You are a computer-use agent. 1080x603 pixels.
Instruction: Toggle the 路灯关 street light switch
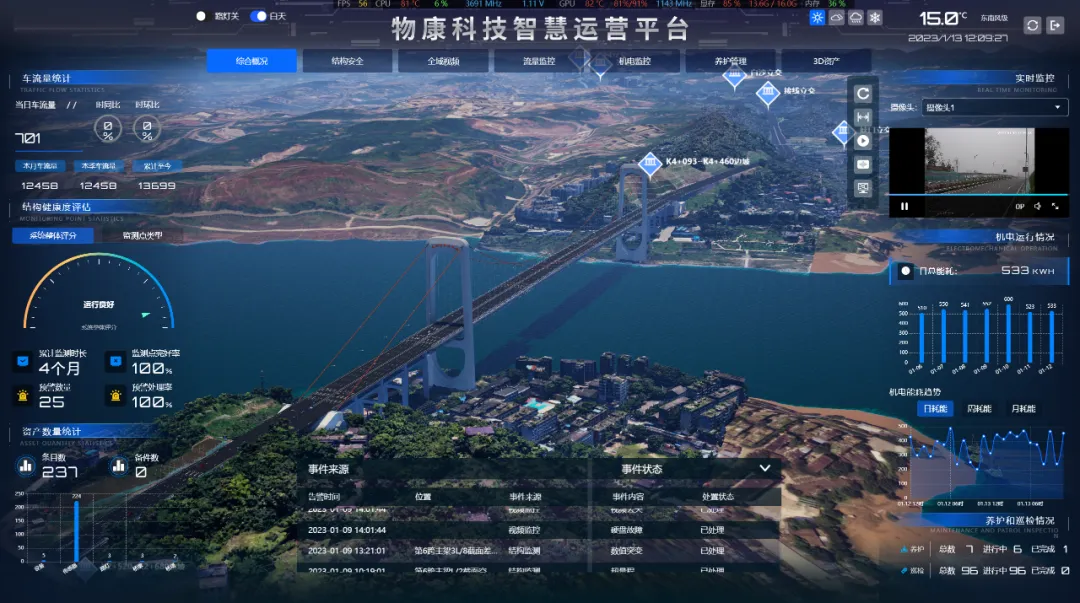click(x=201, y=16)
